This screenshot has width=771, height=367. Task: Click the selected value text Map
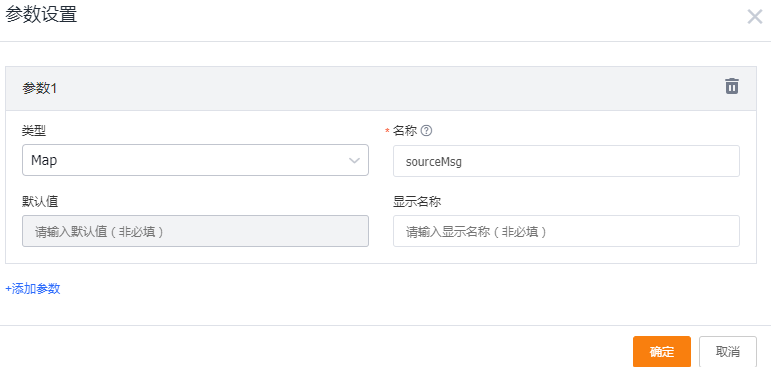click(44, 160)
